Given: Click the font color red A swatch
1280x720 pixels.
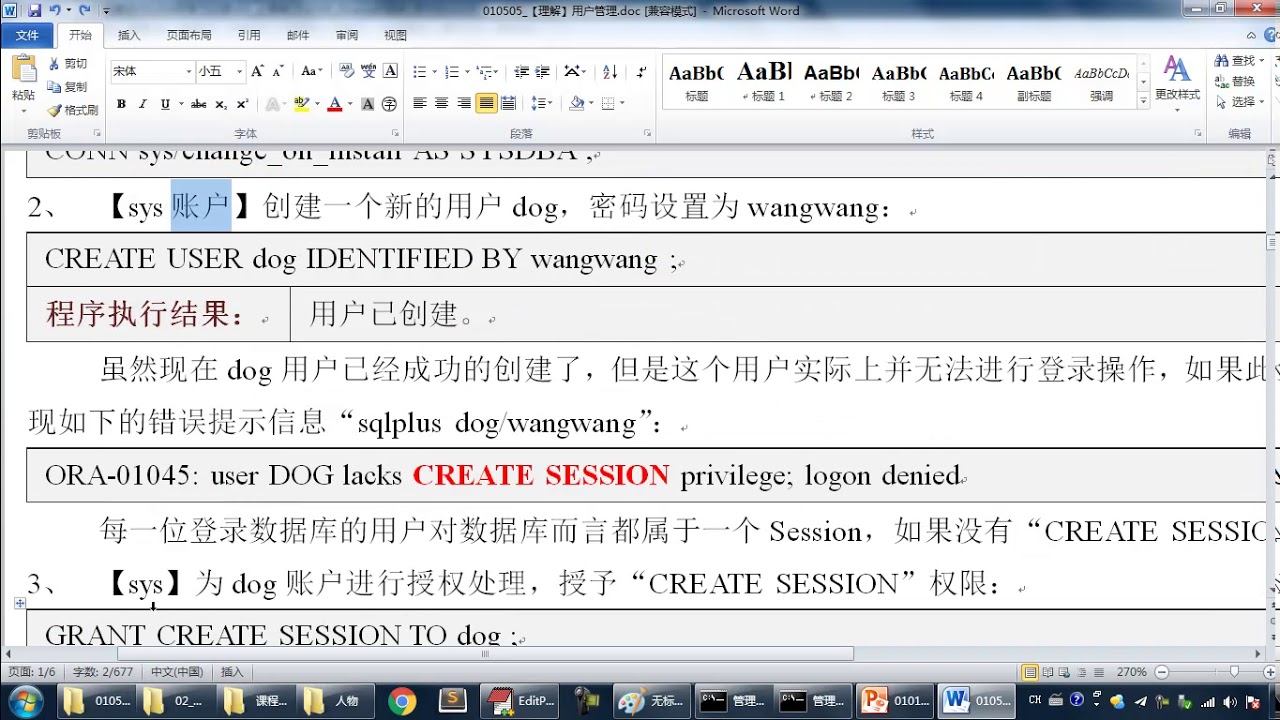Looking at the screenshot, I should coord(334,104).
